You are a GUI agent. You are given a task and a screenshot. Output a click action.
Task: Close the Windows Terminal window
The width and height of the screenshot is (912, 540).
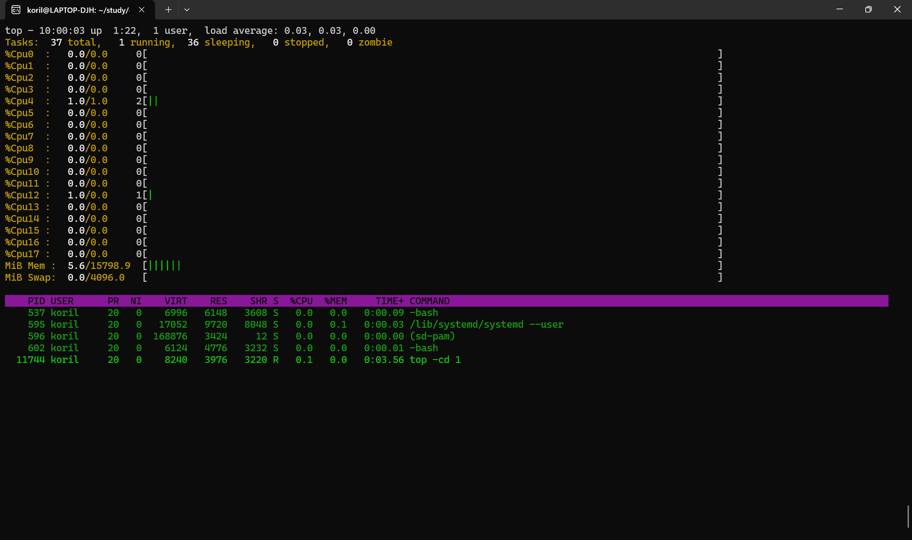[x=897, y=10]
